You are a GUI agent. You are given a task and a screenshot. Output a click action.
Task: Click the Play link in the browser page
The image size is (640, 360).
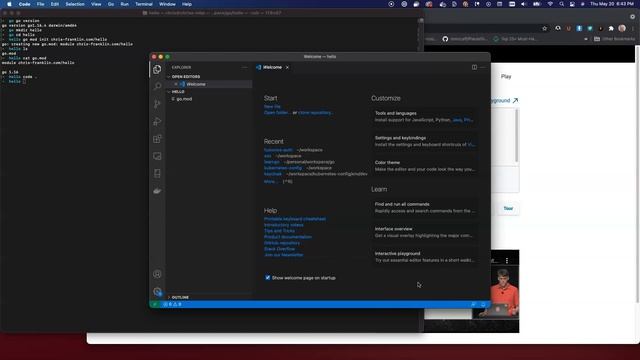click(506, 76)
